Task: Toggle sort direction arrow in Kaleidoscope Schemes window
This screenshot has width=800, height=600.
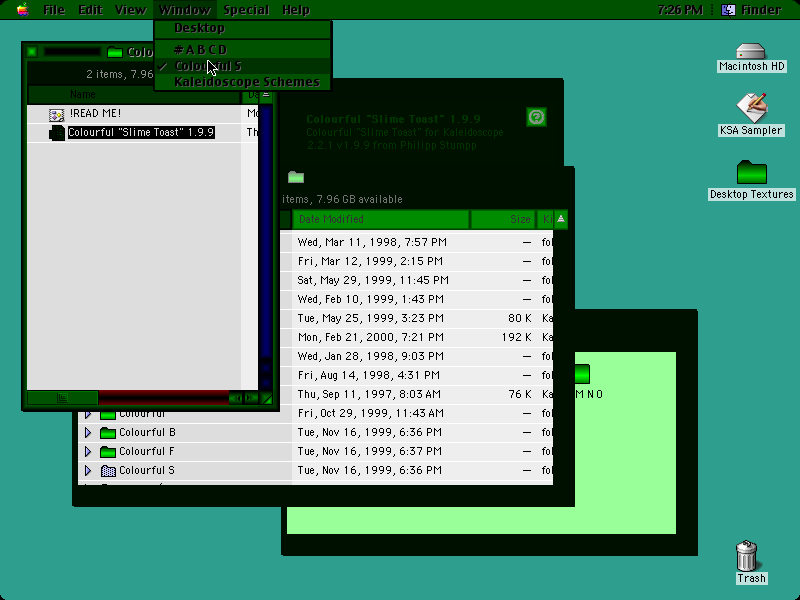Action: [561, 219]
